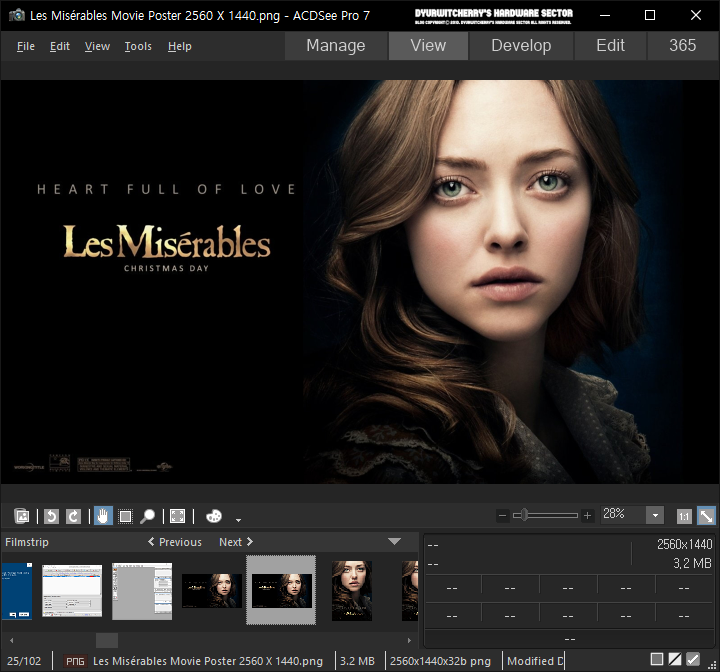Toggle Fit Image diagonal arrow button
The width and height of the screenshot is (720, 672).
706,516
